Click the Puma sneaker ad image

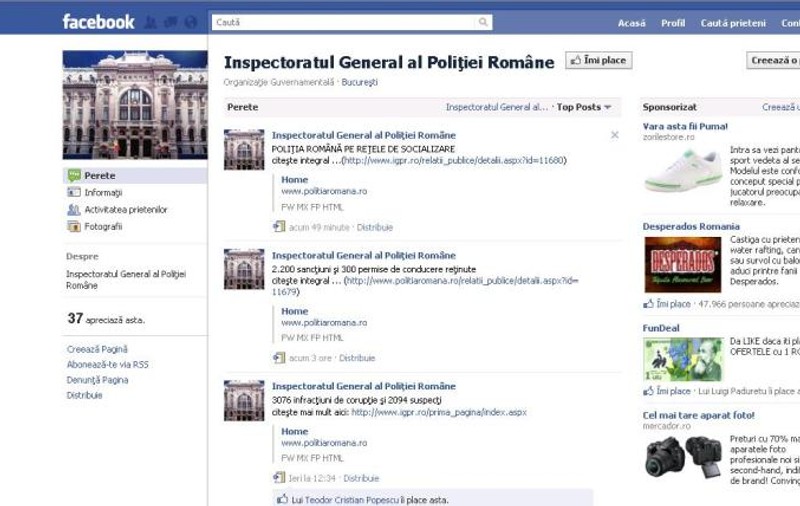[683, 171]
